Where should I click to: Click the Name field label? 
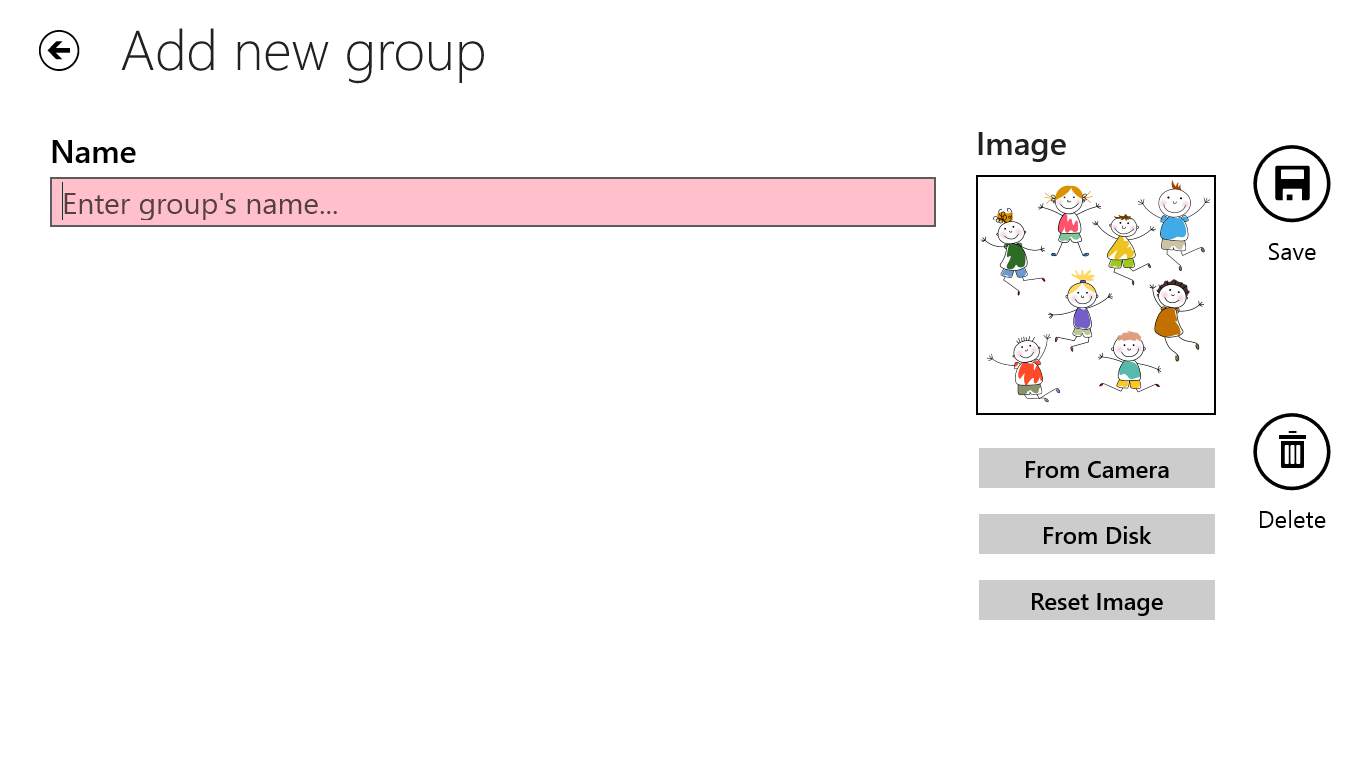click(93, 152)
